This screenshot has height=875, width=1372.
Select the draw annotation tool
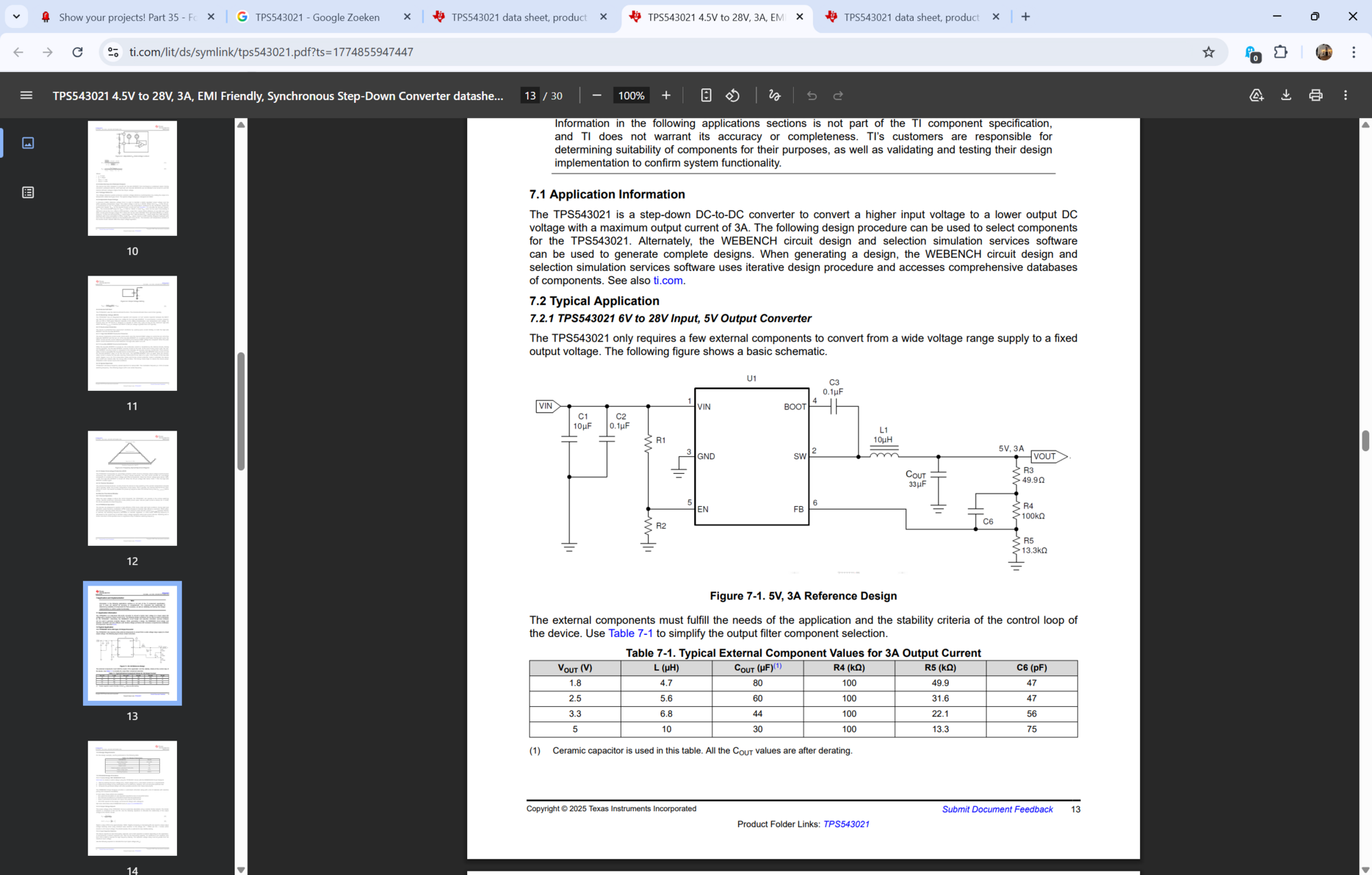(x=774, y=95)
